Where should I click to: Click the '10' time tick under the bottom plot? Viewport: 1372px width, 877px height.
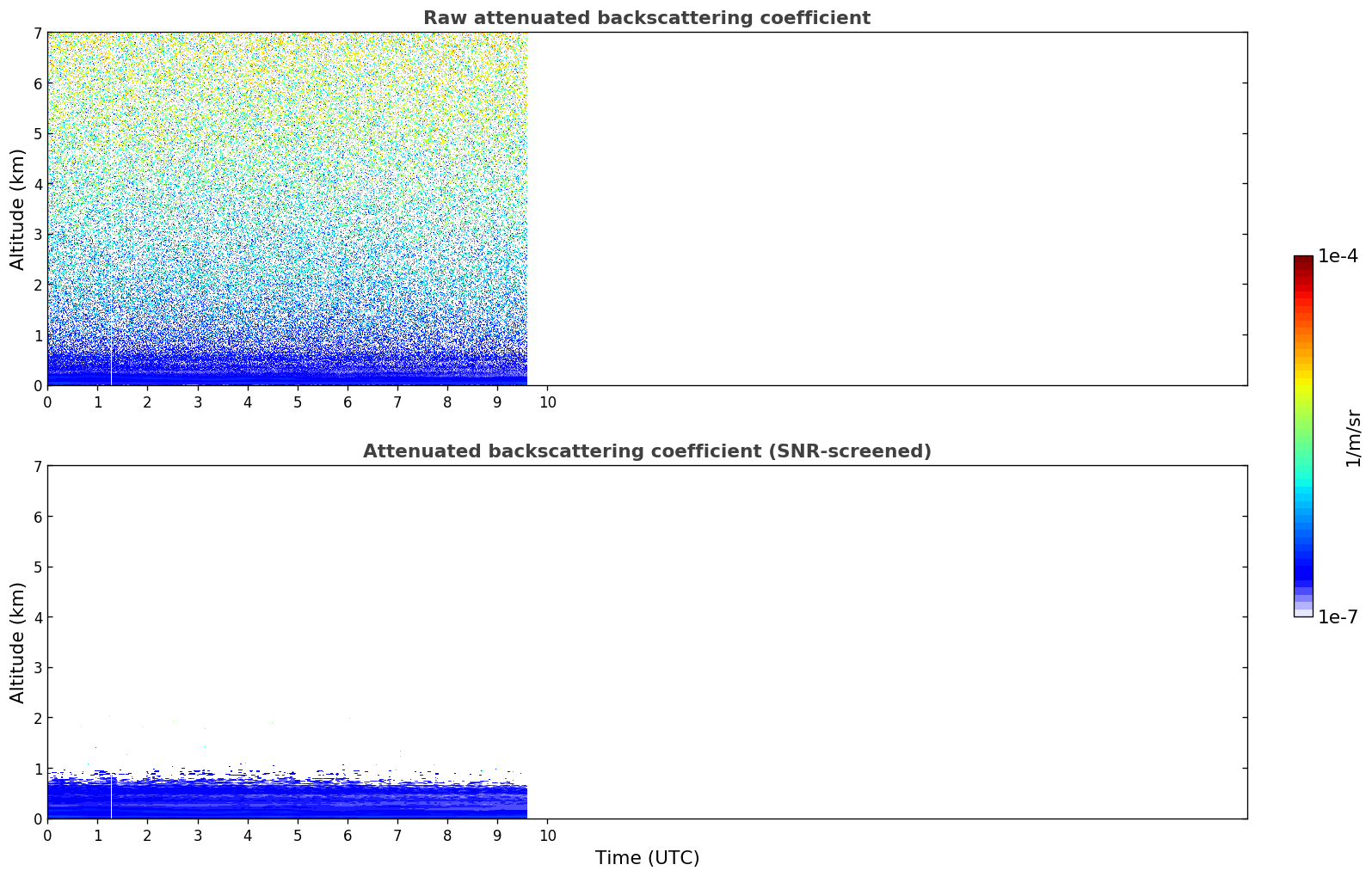(547, 836)
